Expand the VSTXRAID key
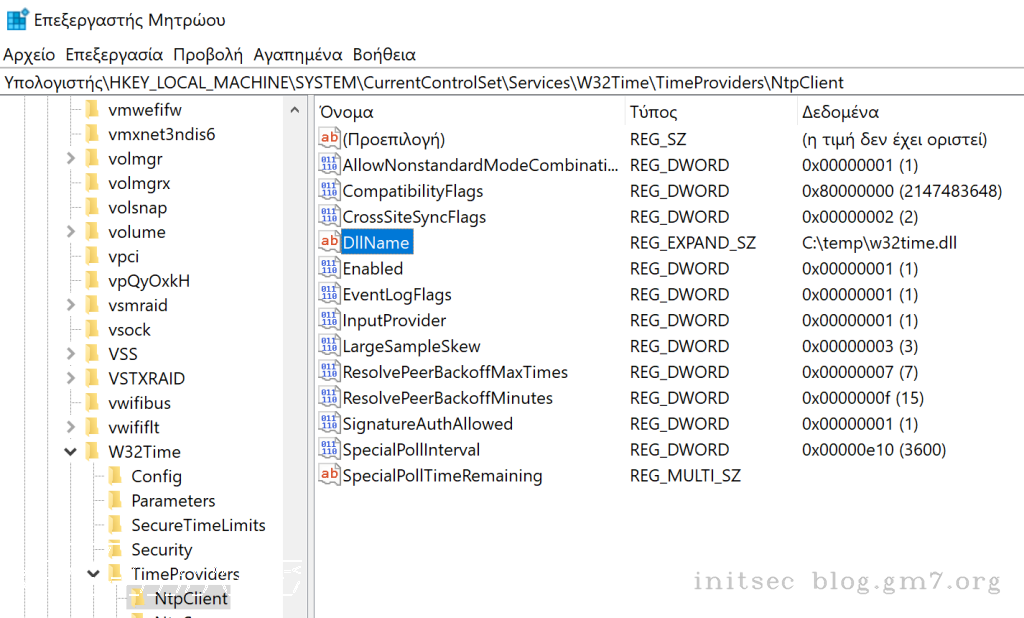Viewport: 1024px width, 618px height. pos(71,378)
